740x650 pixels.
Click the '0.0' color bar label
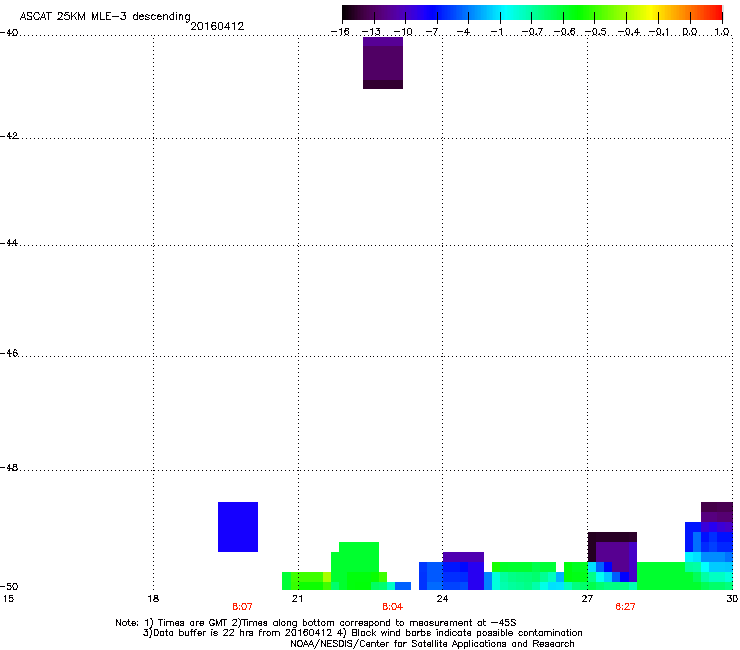690,32
